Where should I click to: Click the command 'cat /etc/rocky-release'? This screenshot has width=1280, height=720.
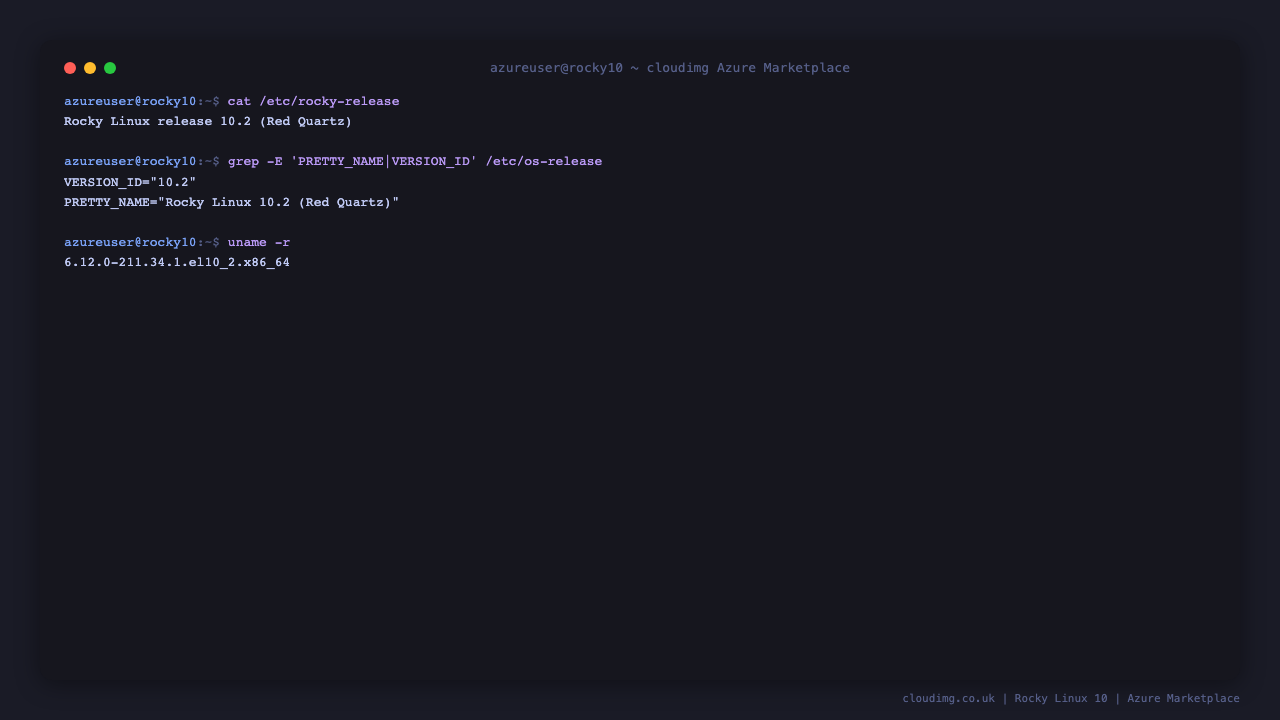[x=313, y=102]
